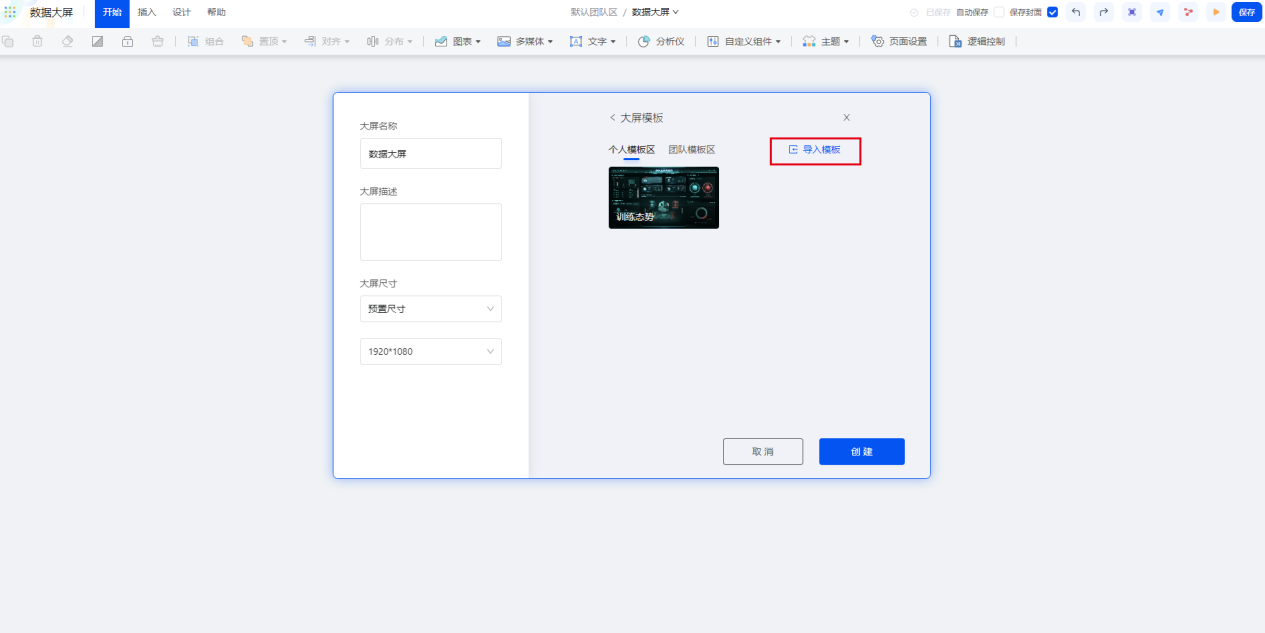Open the 主题 theme dropdown

coord(826,42)
